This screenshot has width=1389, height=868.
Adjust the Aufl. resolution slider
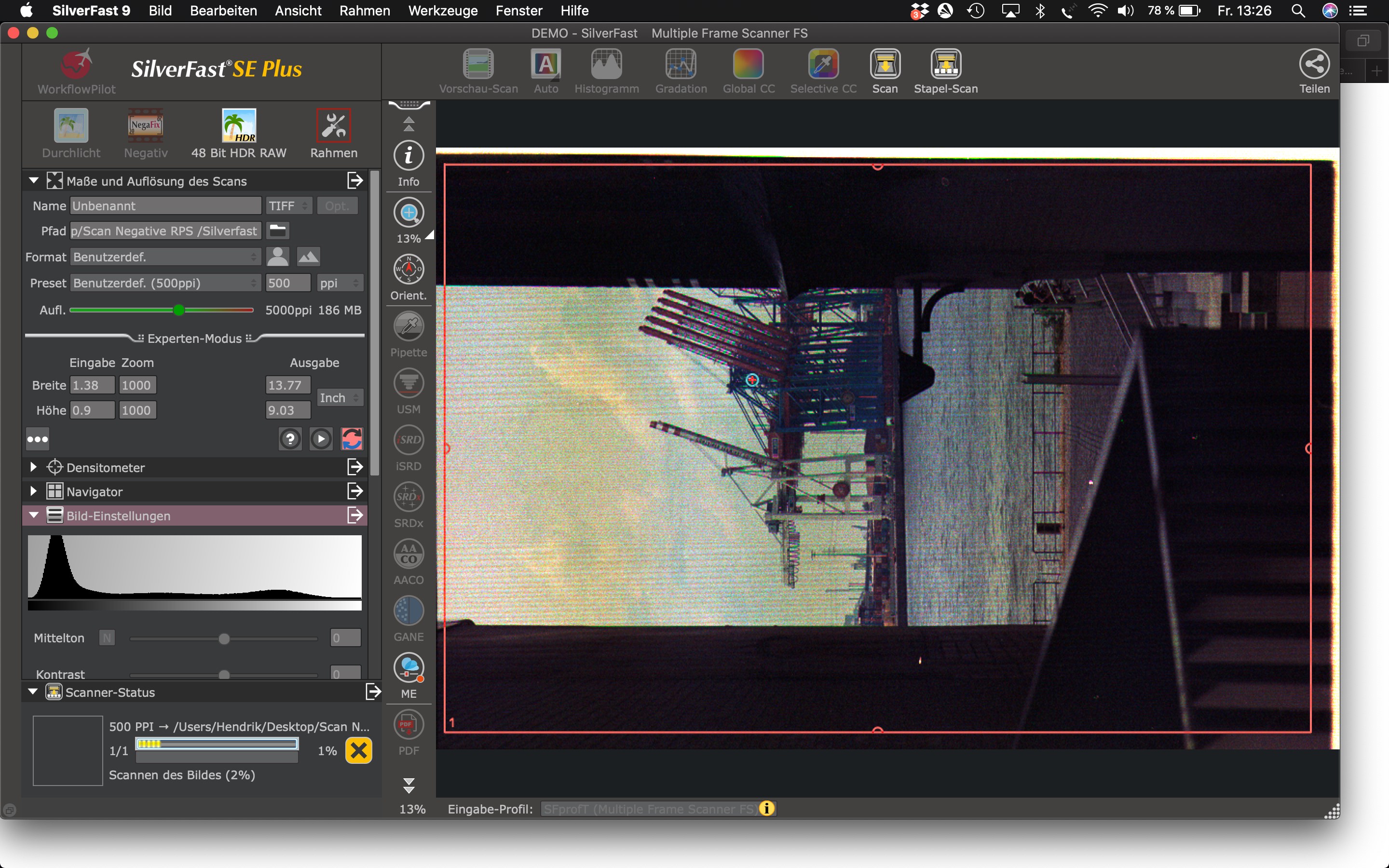pos(179,310)
